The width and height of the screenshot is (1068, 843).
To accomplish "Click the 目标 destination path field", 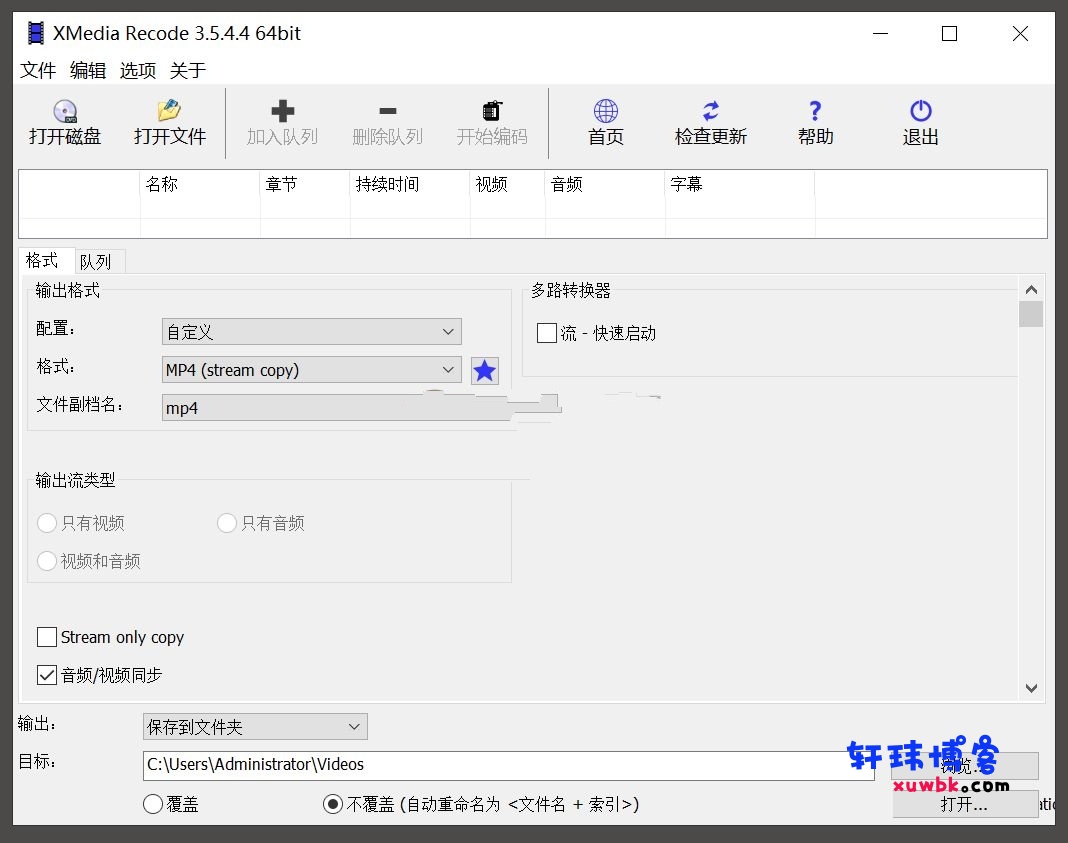I will click(508, 765).
